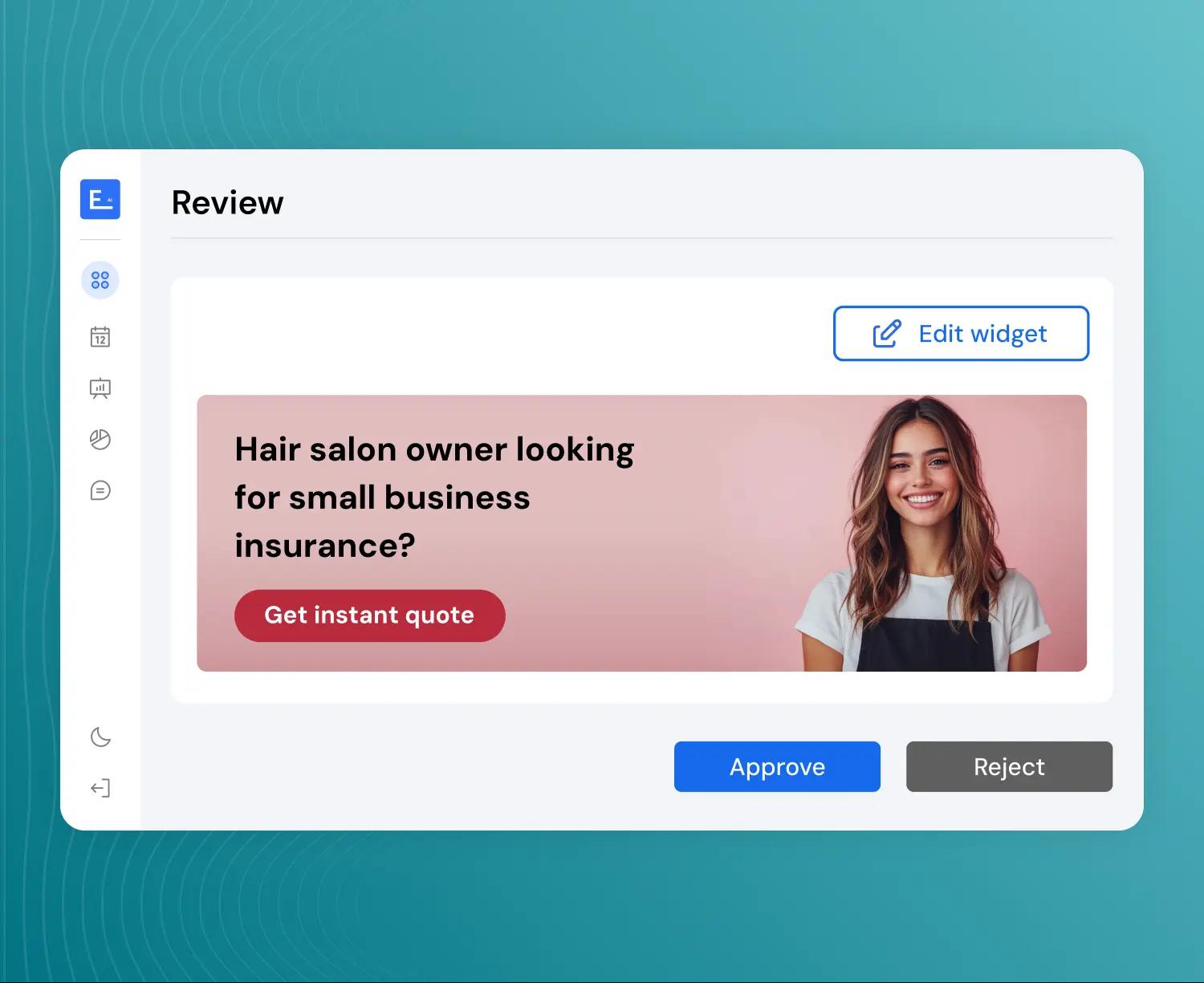Click the blue E logo in sidebar

pyautogui.click(x=100, y=199)
